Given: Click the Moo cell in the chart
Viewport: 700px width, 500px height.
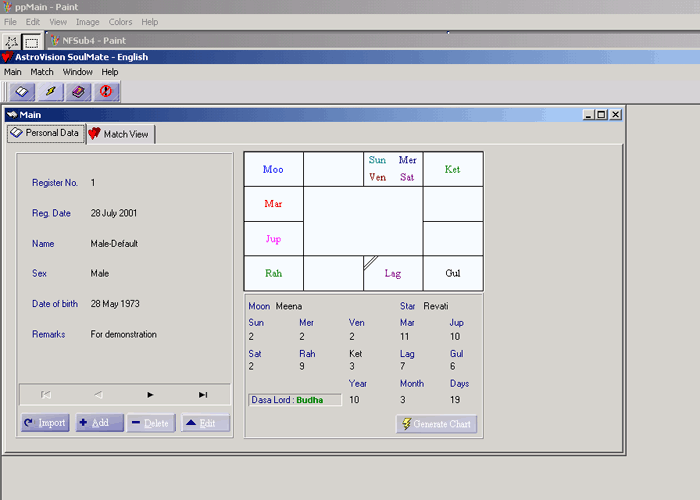Looking at the screenshot, I should [273, 169].
